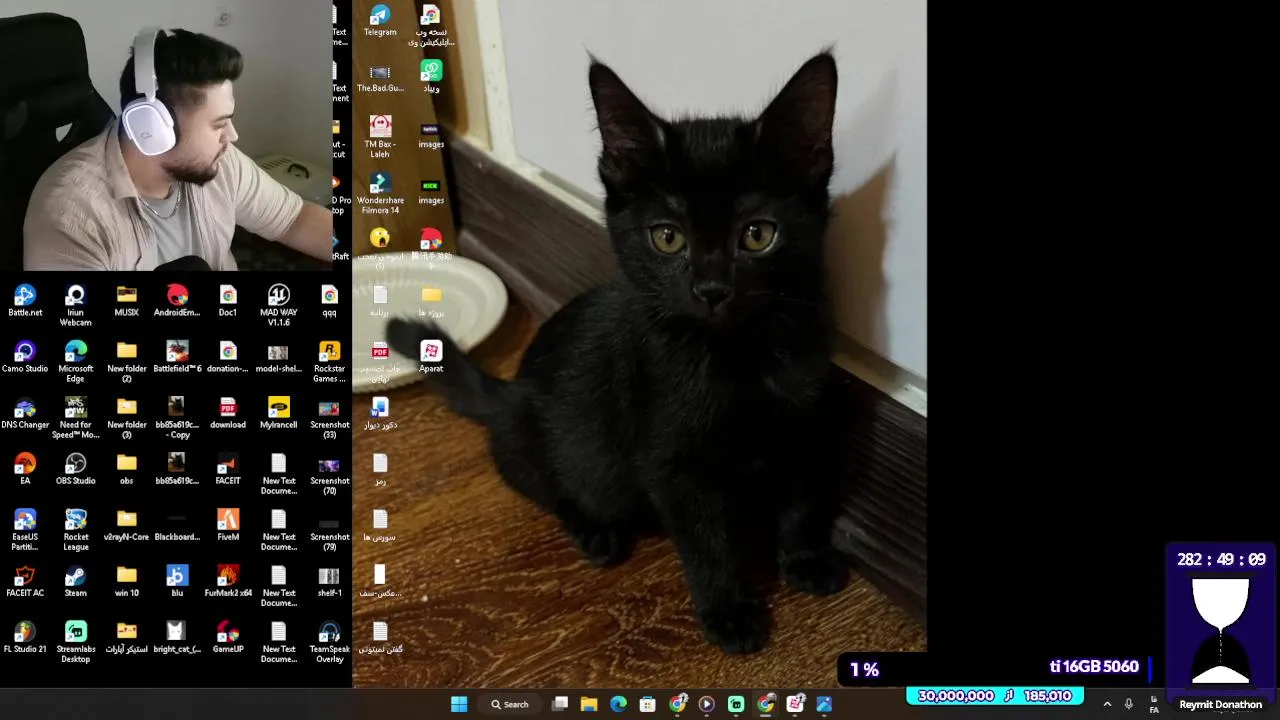1280x720 pixels.
Task: Switch the FA input language indicator
Action: 1154,705
